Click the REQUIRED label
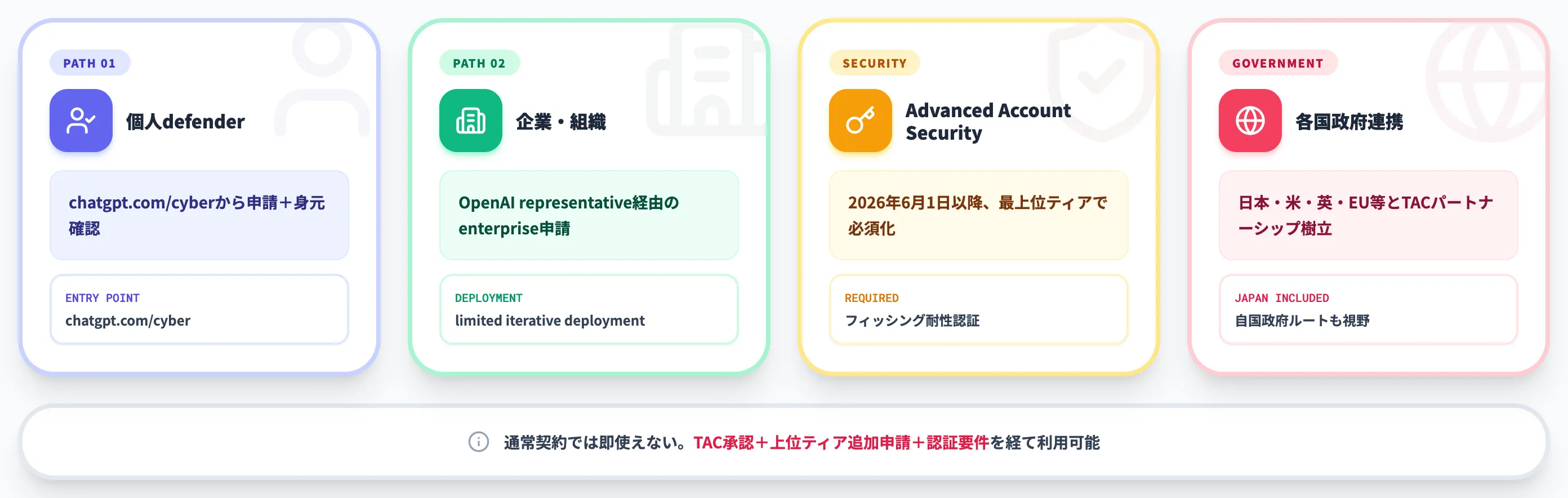The image size is (1568, 498). (x=871, y=299)
